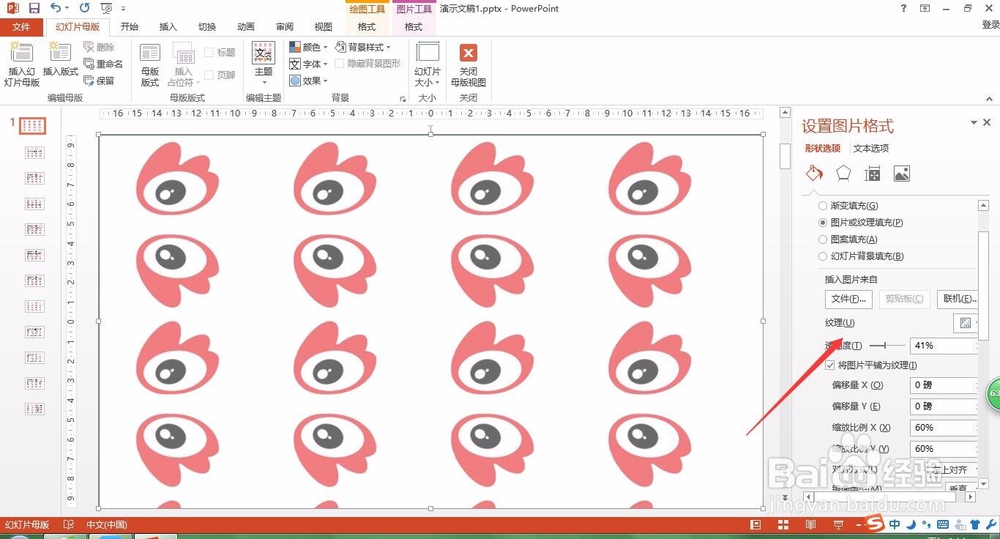Switch to the View (视图) tab
1000x539 pixels.
323,27
